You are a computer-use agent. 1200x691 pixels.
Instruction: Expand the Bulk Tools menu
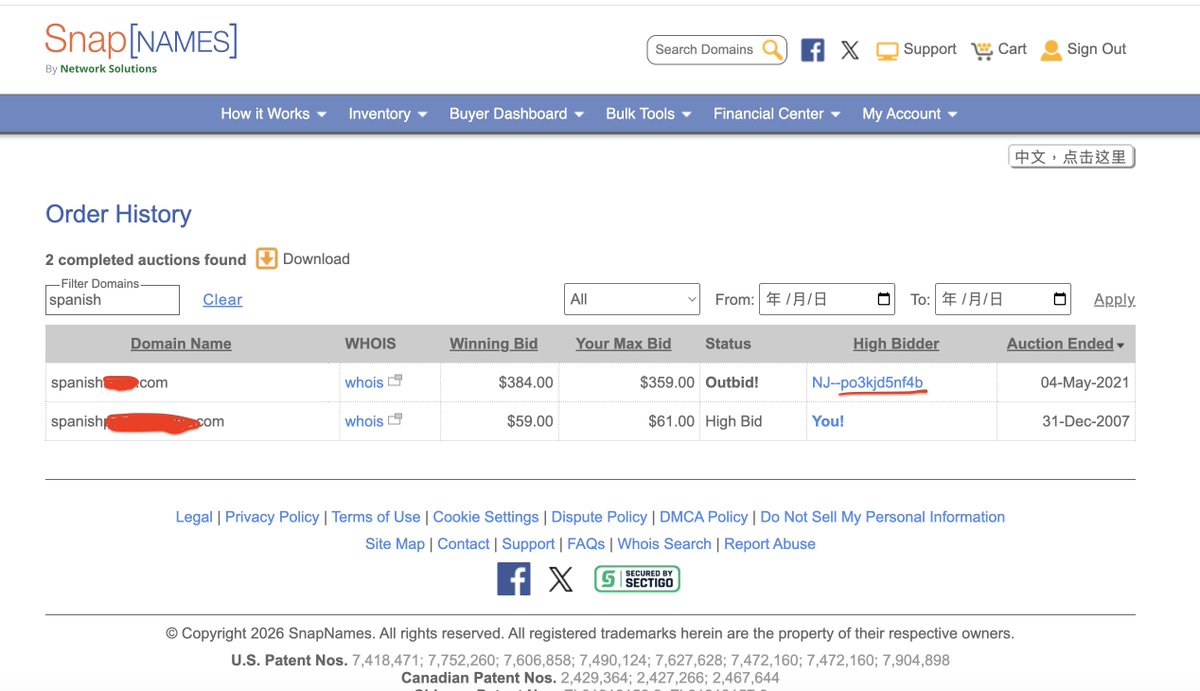point(649,114)
